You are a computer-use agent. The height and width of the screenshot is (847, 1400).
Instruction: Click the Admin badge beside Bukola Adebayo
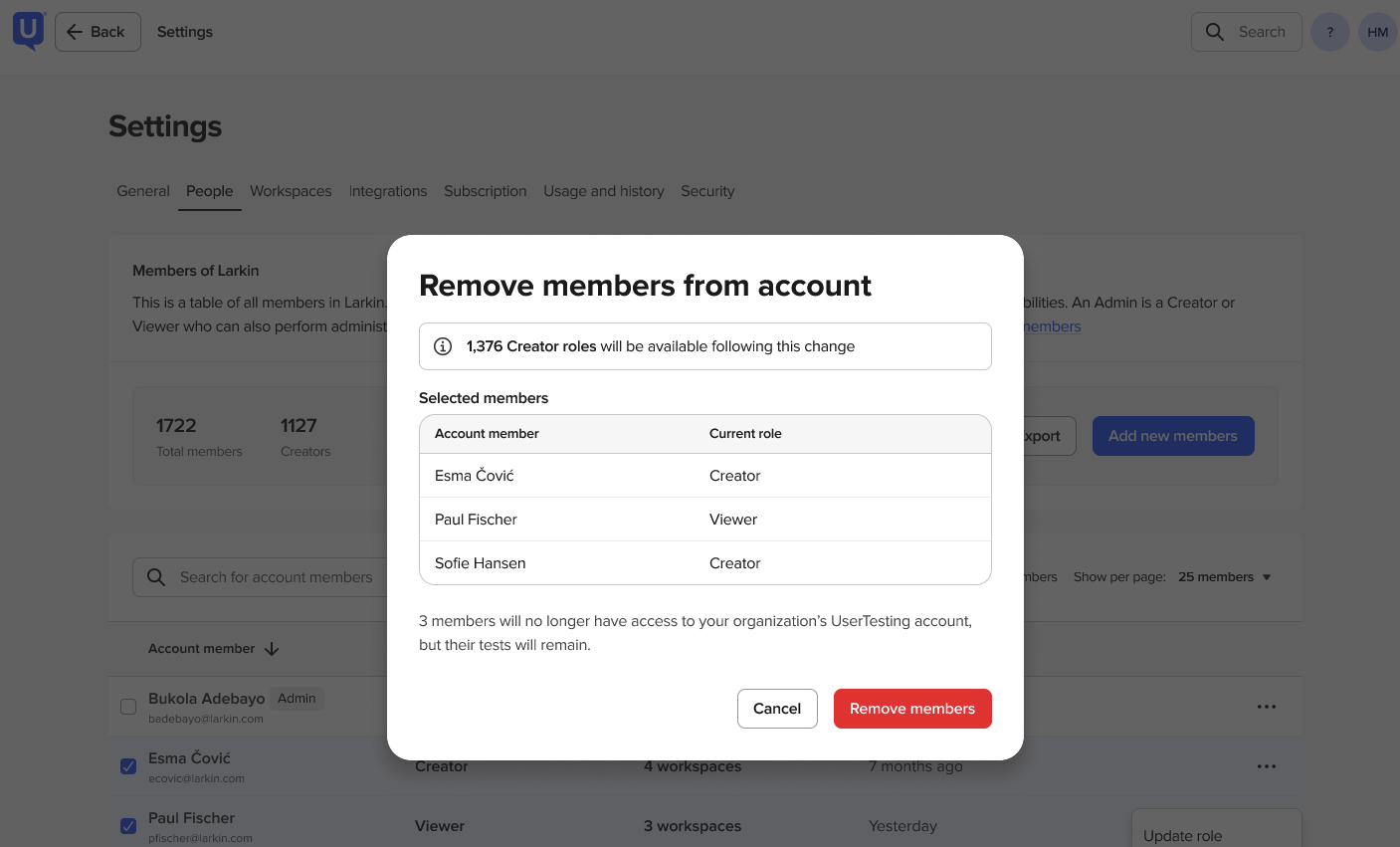297,699
